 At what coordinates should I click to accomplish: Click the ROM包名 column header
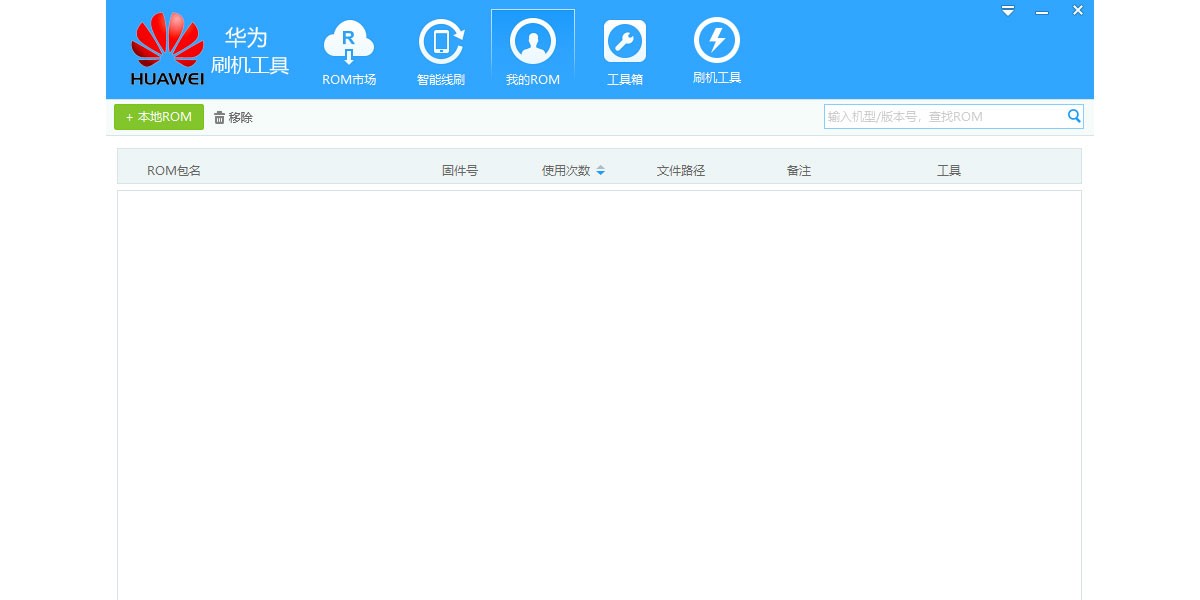click(174, 171)
